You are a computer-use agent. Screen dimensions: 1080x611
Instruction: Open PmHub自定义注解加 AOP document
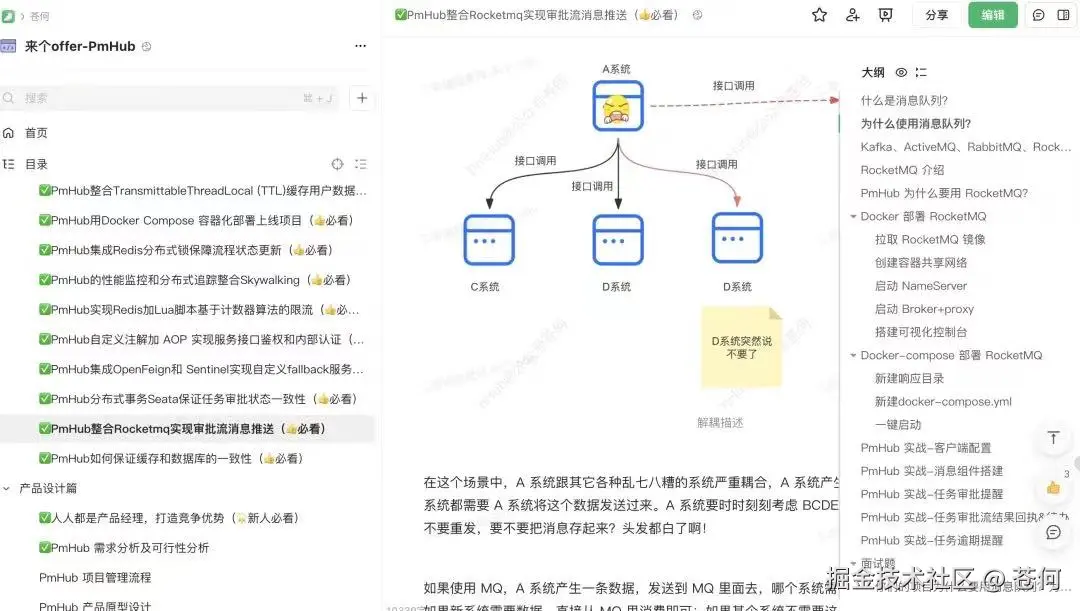(202, 340)
